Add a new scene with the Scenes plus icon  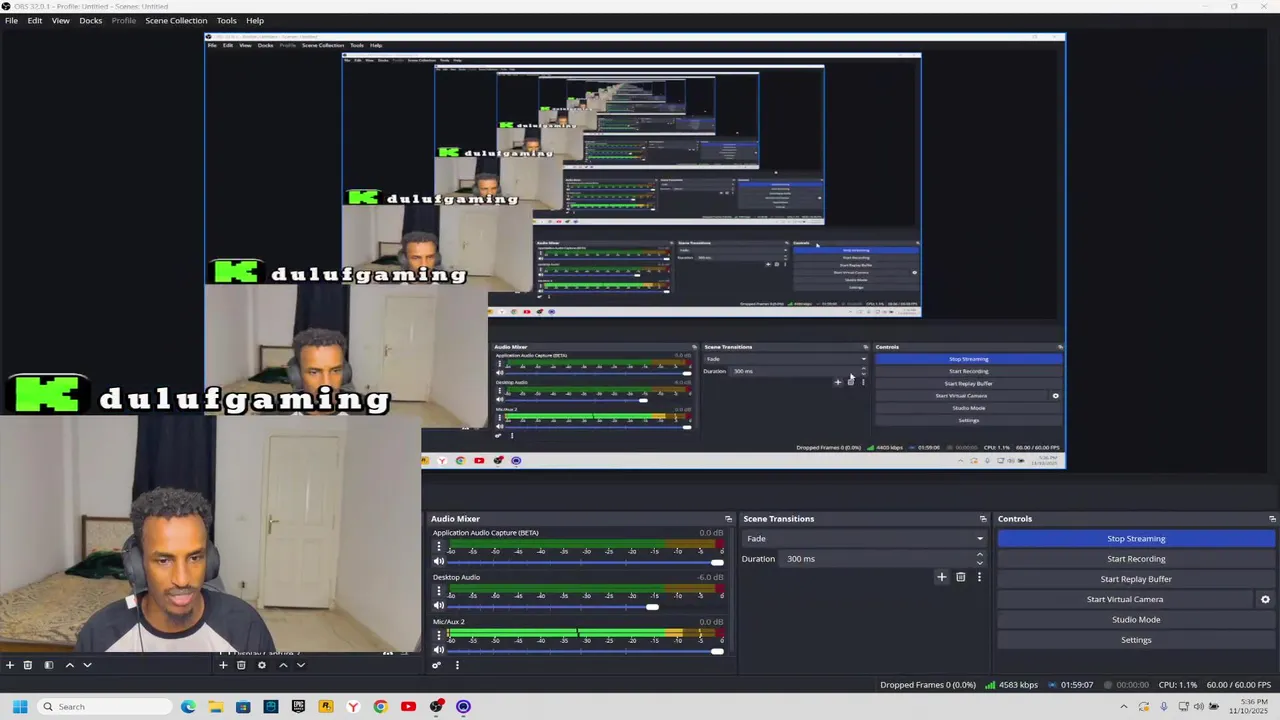(9, 665)
